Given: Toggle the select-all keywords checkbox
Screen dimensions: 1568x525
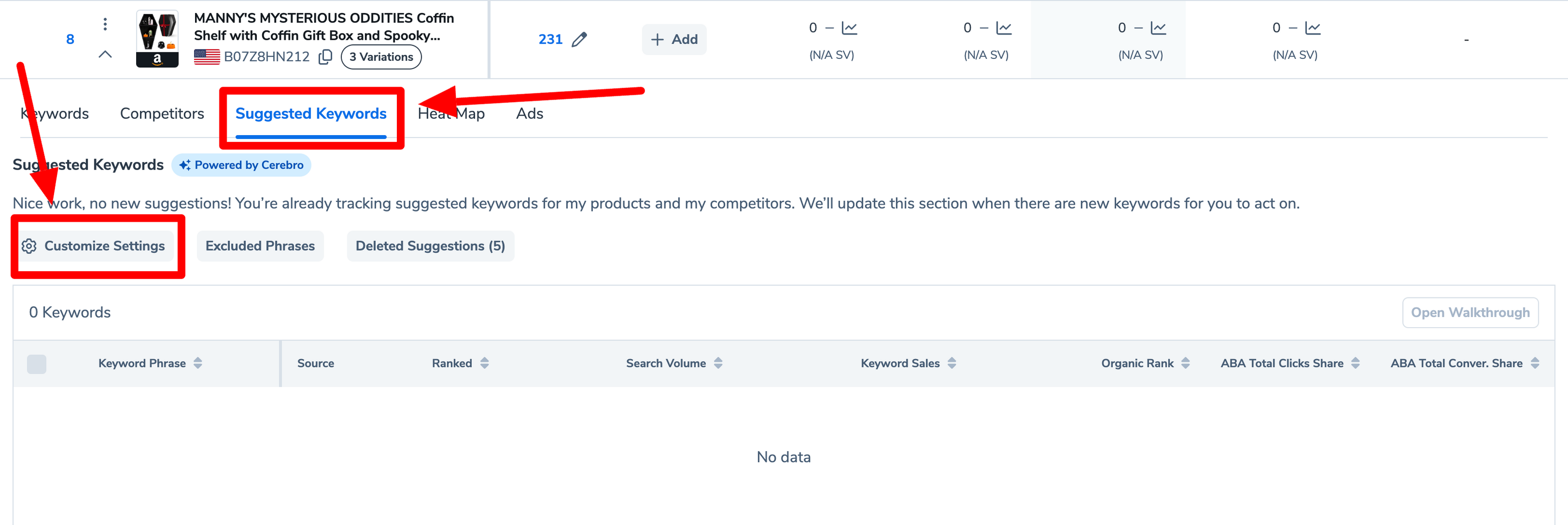Looking at the screenshot, I should click(36, 364).
